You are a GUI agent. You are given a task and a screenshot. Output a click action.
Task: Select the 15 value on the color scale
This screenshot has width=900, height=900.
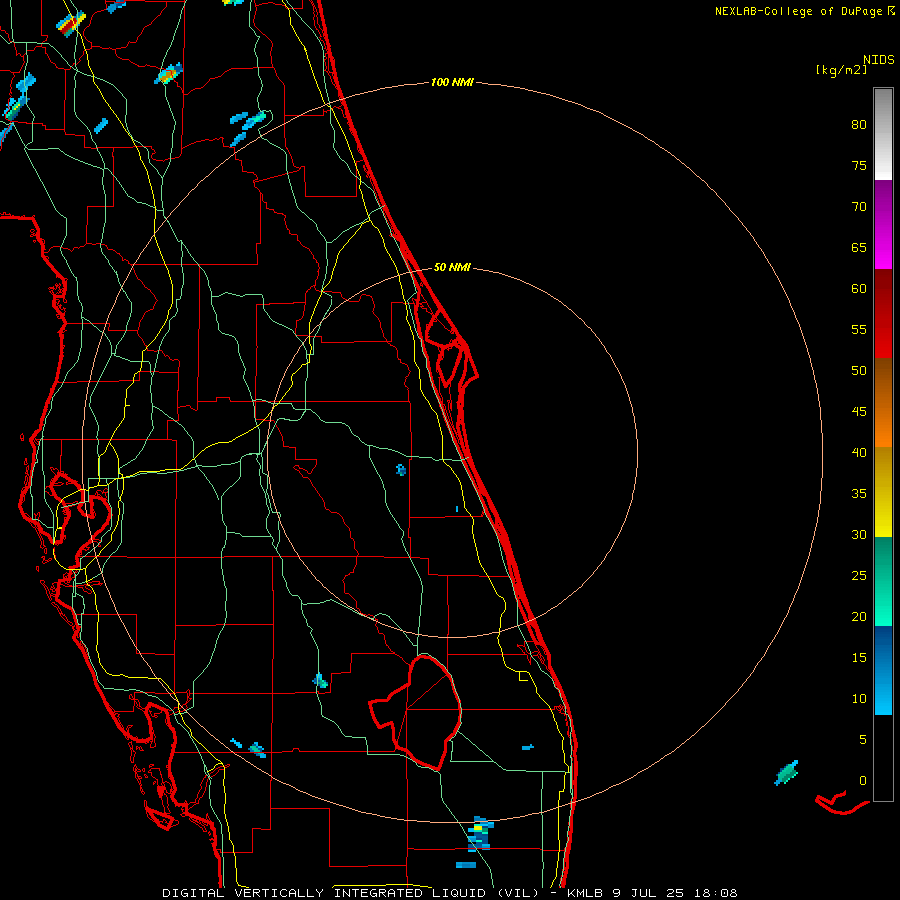point(859,658)
